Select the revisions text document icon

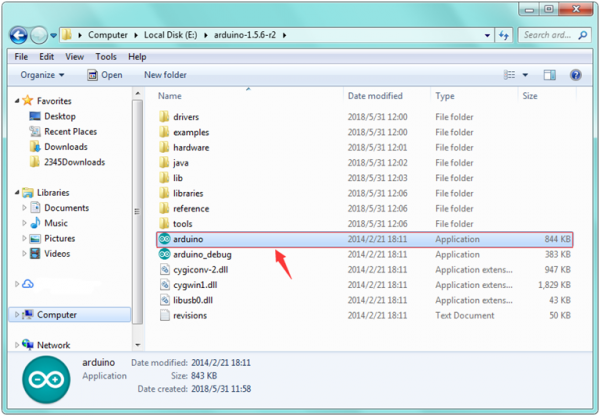coord(165,315)
